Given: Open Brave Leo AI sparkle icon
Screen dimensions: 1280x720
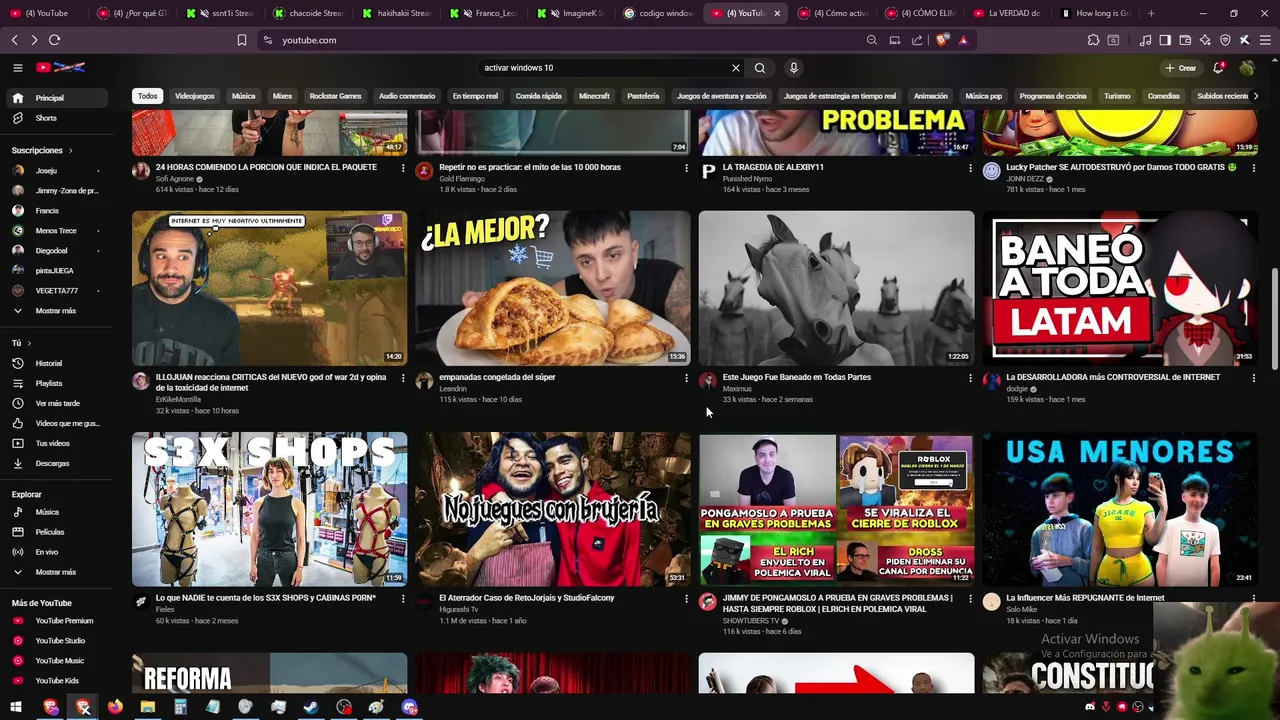Looking at the screenshot, I should coord(1205,40).
